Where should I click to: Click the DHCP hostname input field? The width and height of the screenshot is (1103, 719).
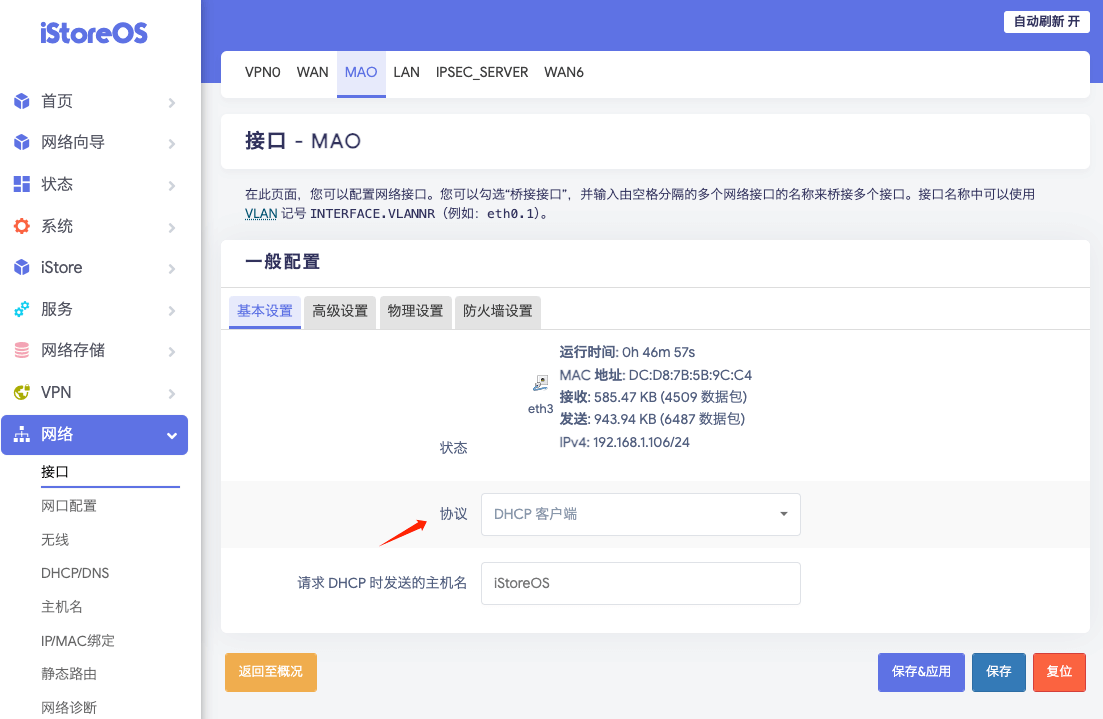tap(640, 583)
